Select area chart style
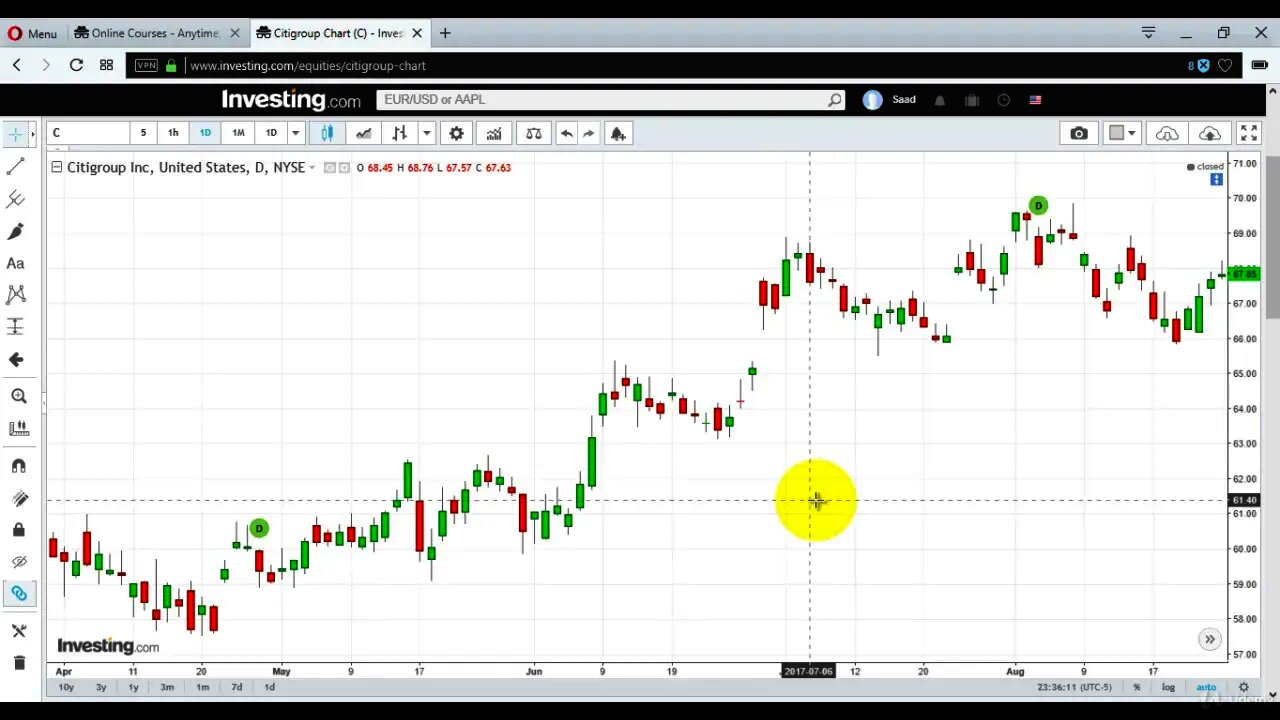The width and height of the screenshot is (1280, 720). (363, 133)
